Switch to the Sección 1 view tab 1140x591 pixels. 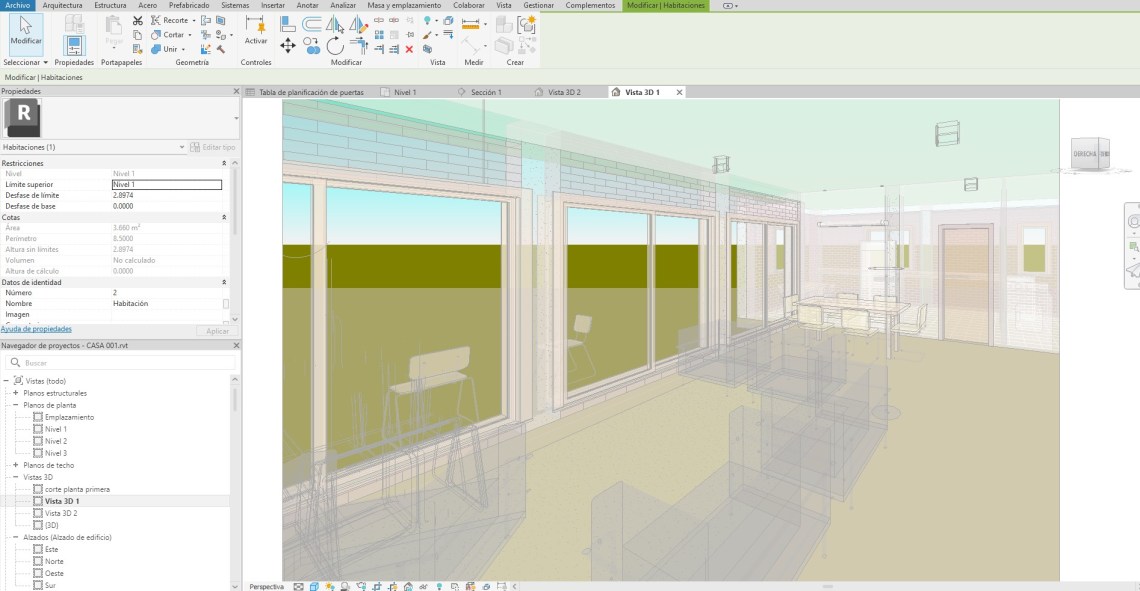pyautogui.click(x=485, y=92)
